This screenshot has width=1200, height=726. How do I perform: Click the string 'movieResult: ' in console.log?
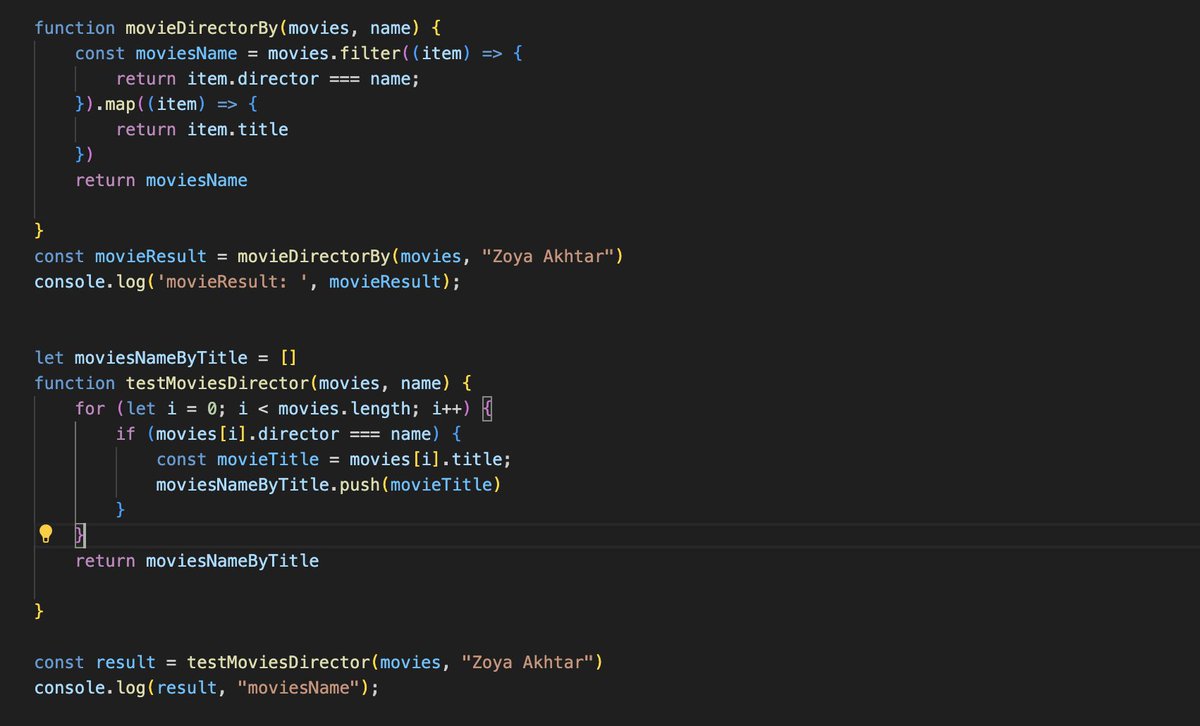[x=232, y=282]
